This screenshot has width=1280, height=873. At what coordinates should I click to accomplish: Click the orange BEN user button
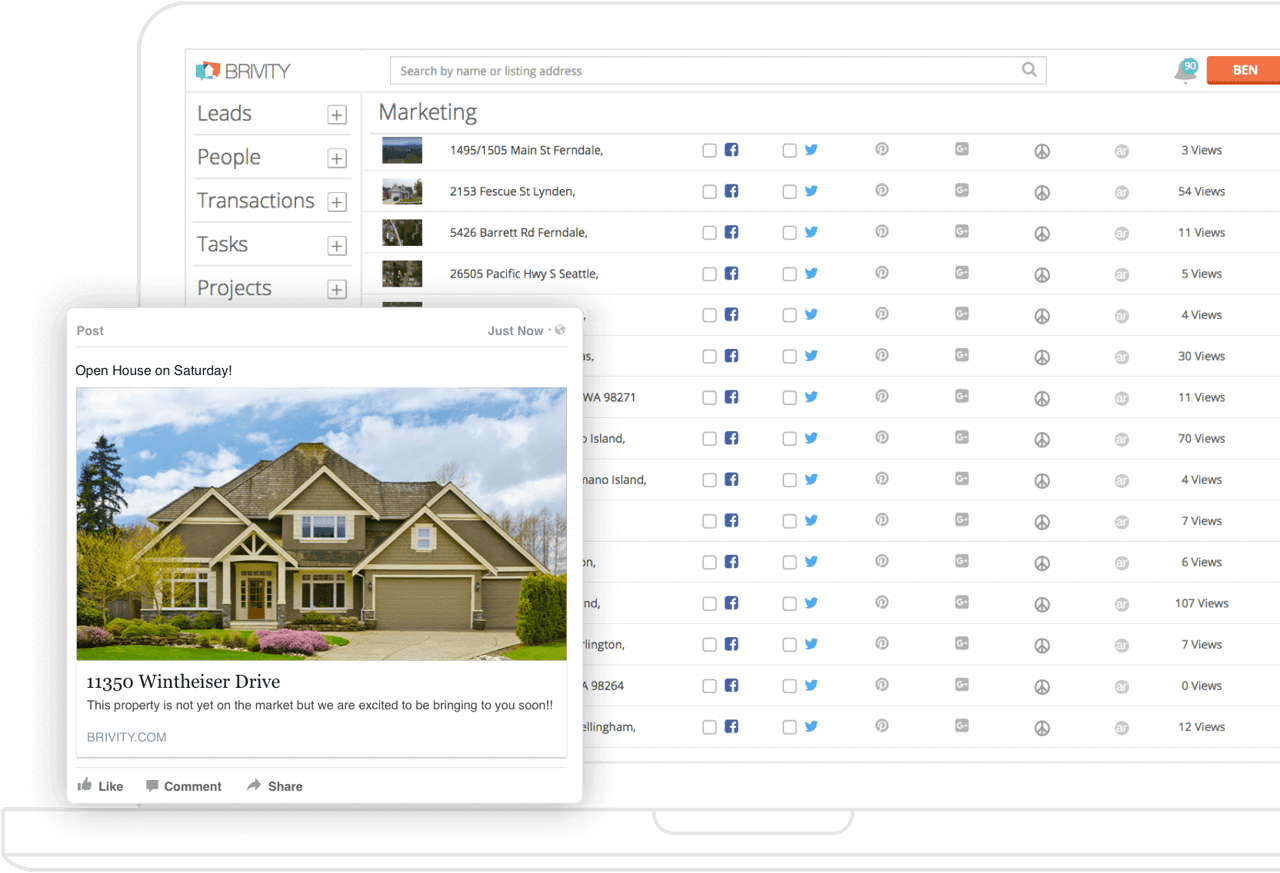pyautogui.click(x=1244, y=70)
